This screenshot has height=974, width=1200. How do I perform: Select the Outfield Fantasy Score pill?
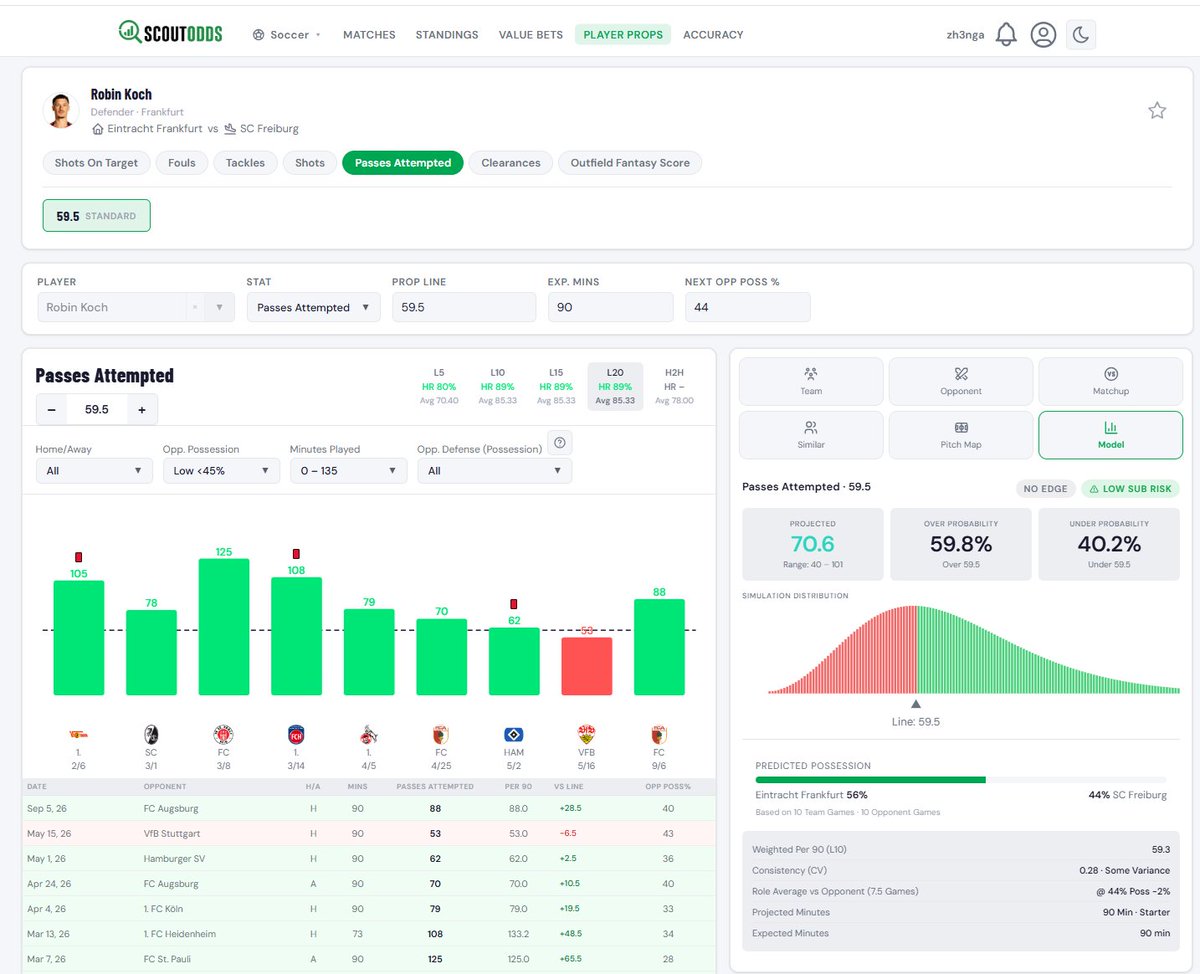point(630,163)
